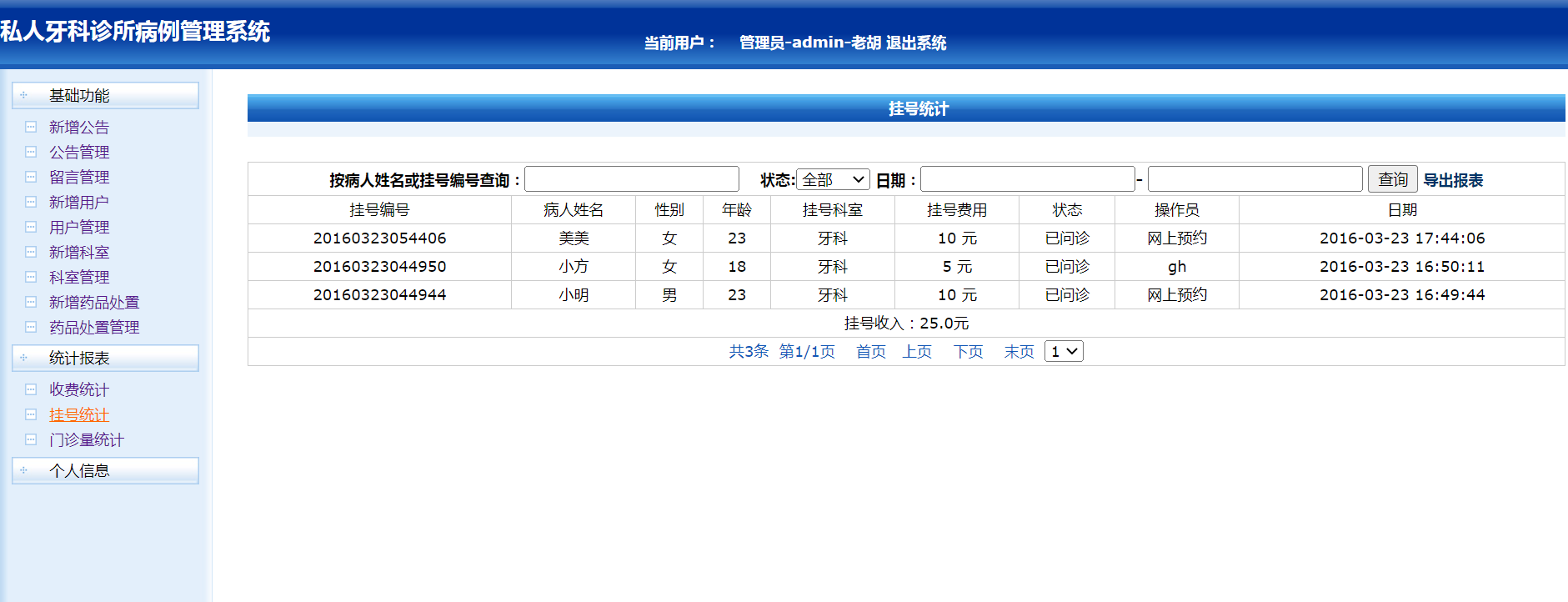
Task: Click registration number 20160323044944
Action: (x=379, y=295)
